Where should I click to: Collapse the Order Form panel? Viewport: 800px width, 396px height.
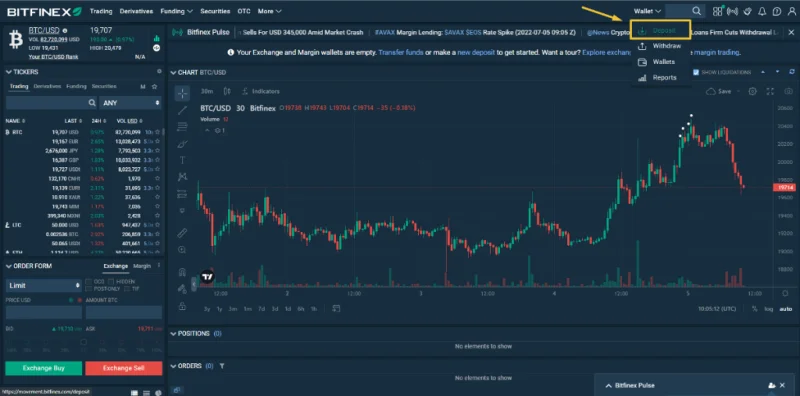[9, 266]
